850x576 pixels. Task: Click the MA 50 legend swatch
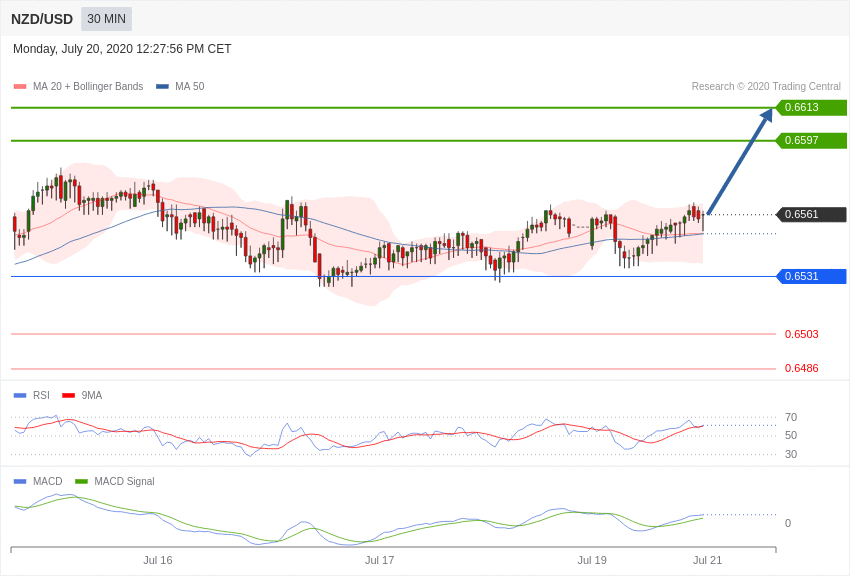(x=162, y=87)
